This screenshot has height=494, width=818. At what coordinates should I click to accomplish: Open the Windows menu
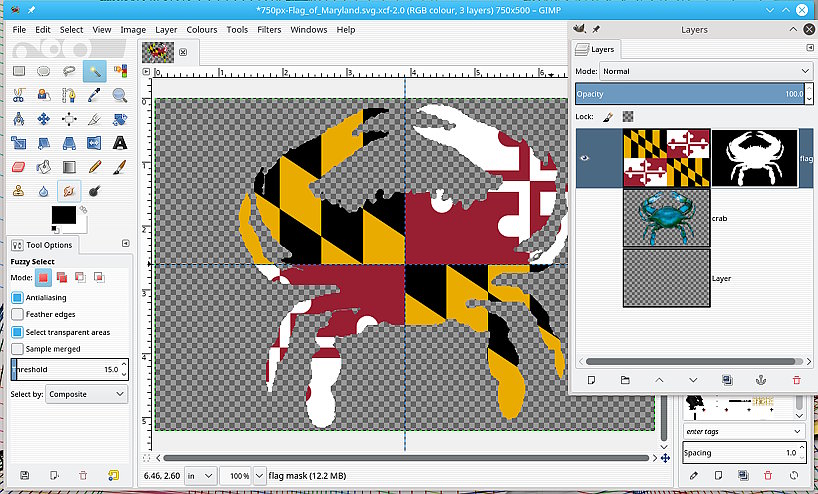(309, 30)
